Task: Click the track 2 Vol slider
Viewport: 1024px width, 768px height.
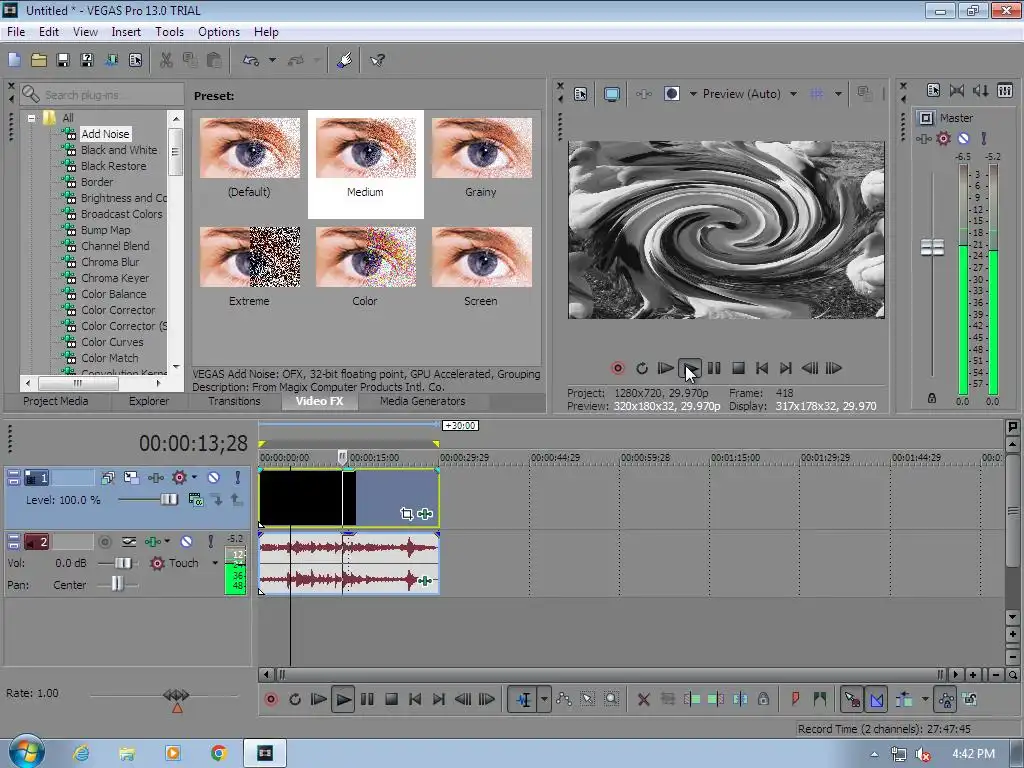Action: (123, 563)
